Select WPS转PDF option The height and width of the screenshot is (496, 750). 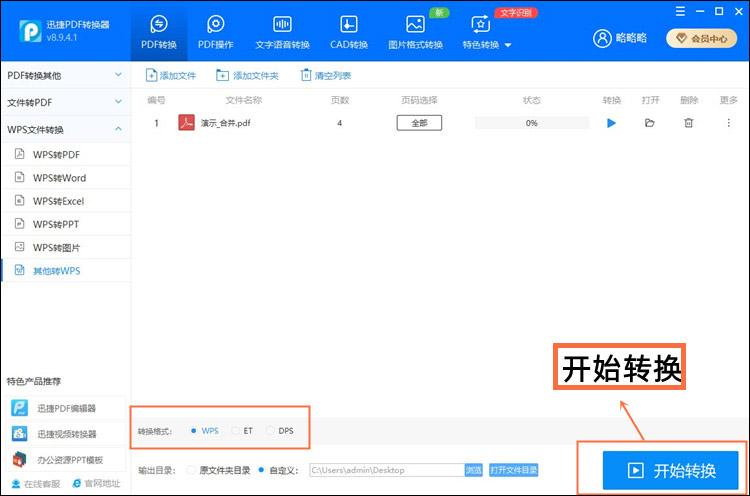pyautogui.click(x=66, y=154)
